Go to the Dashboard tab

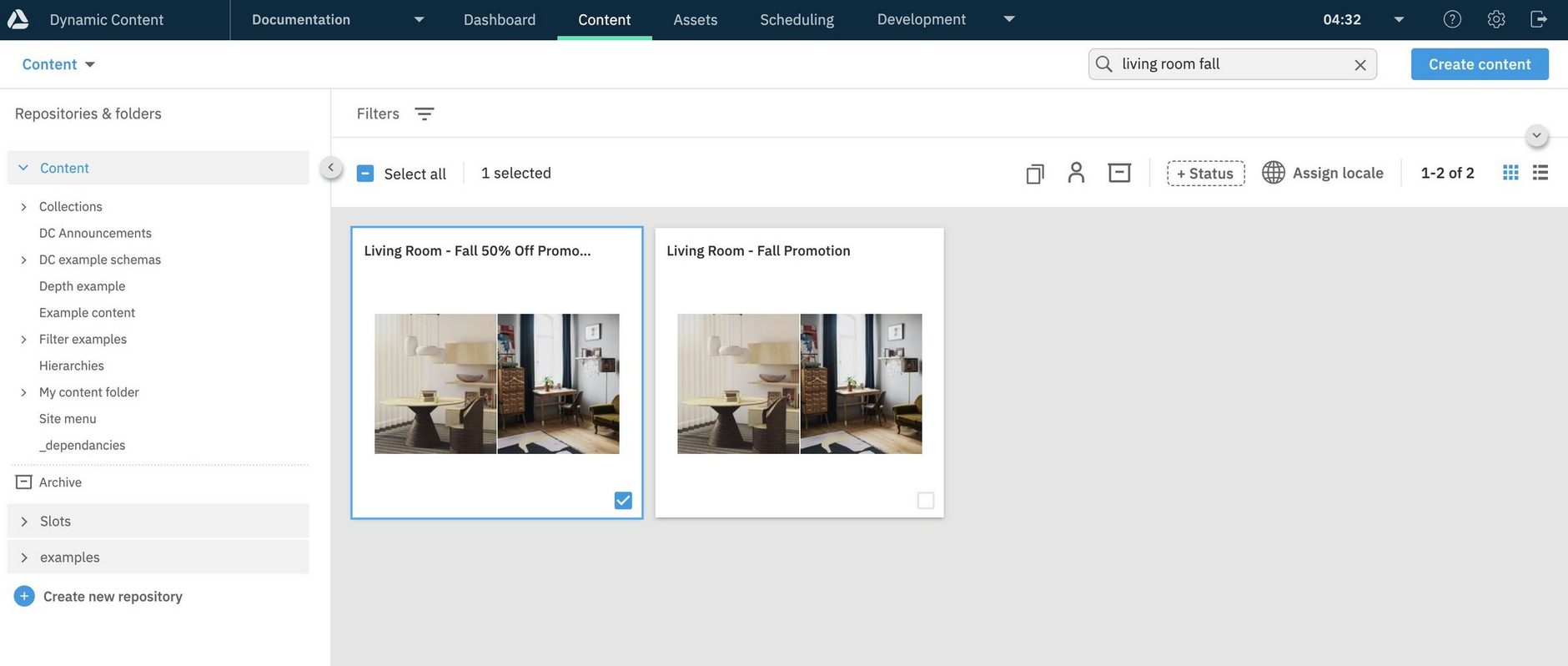[x=500, y=19]
